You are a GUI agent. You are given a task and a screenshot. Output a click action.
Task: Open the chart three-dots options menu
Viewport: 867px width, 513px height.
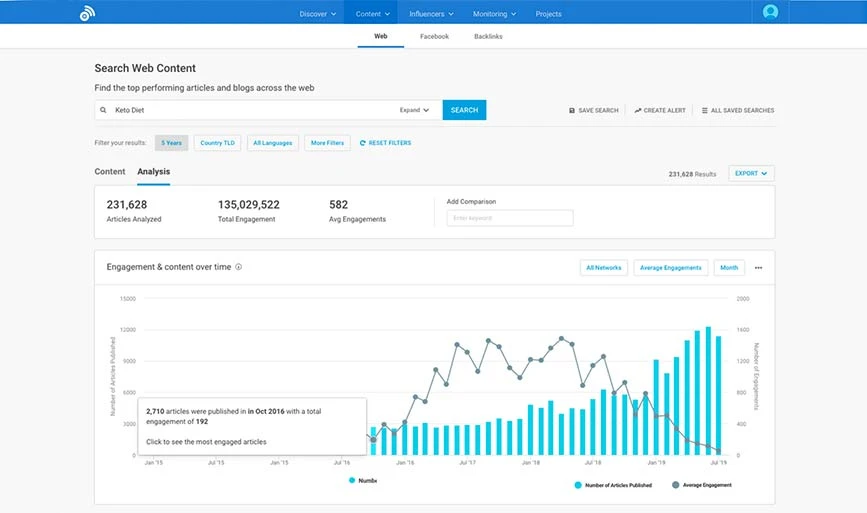pyautogui.click(x=759, y=268)
